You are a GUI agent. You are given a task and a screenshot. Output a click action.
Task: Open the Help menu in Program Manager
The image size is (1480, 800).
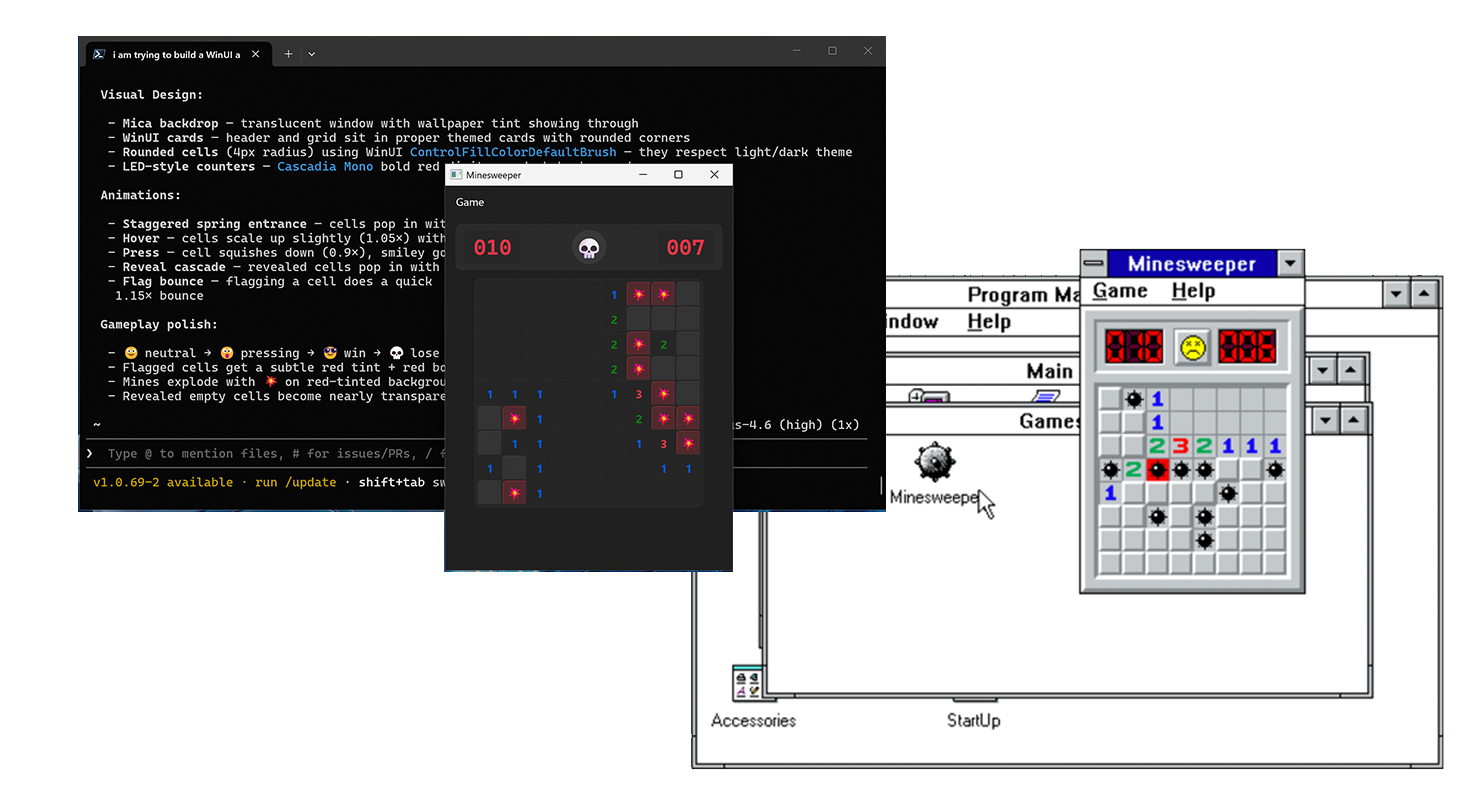pos(989,322)
